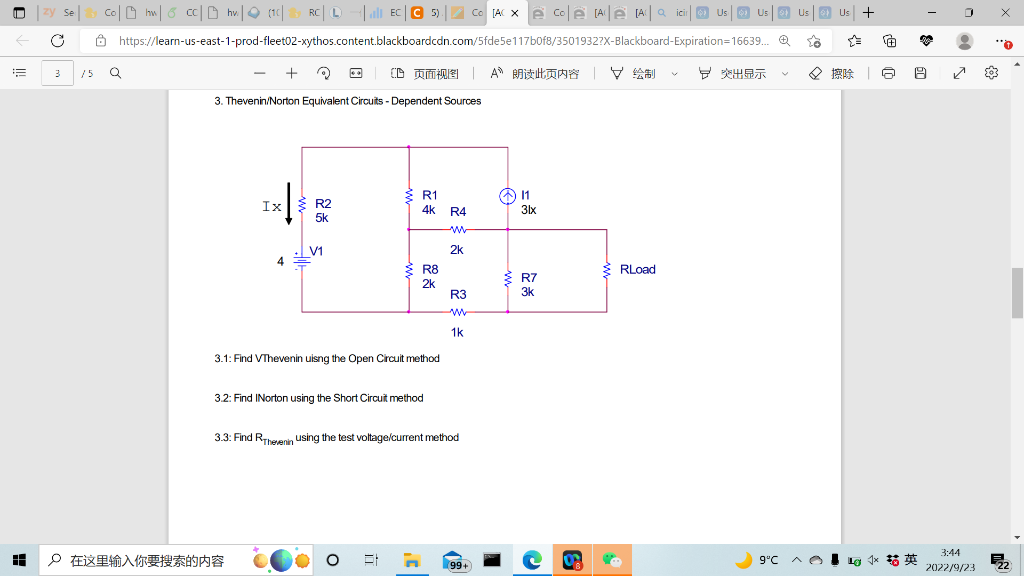The height and width of the screenshot is (576, 1024).
Task: Open the PDF table of contents icon
Action: 20,73
